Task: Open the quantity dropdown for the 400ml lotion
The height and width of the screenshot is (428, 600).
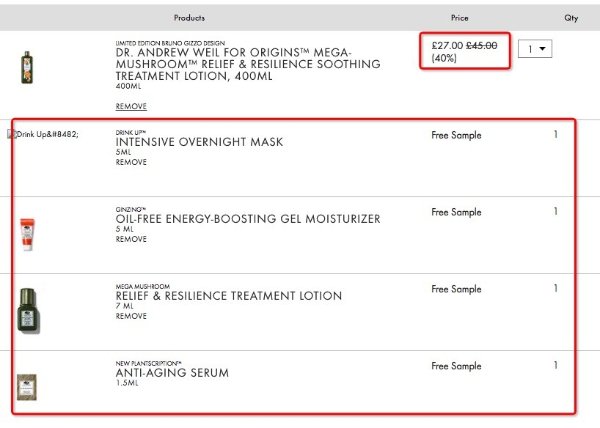Action: tap(539, 48)
